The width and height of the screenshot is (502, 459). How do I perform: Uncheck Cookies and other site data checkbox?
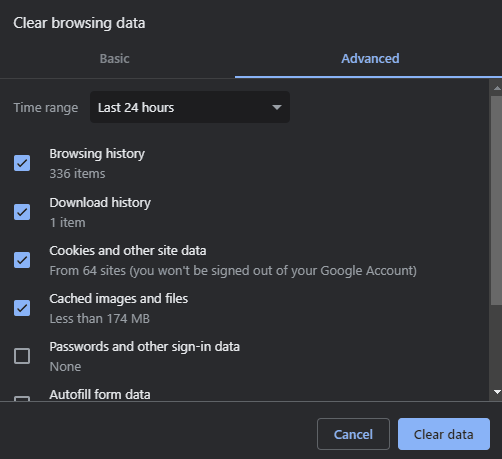[22, 260]
